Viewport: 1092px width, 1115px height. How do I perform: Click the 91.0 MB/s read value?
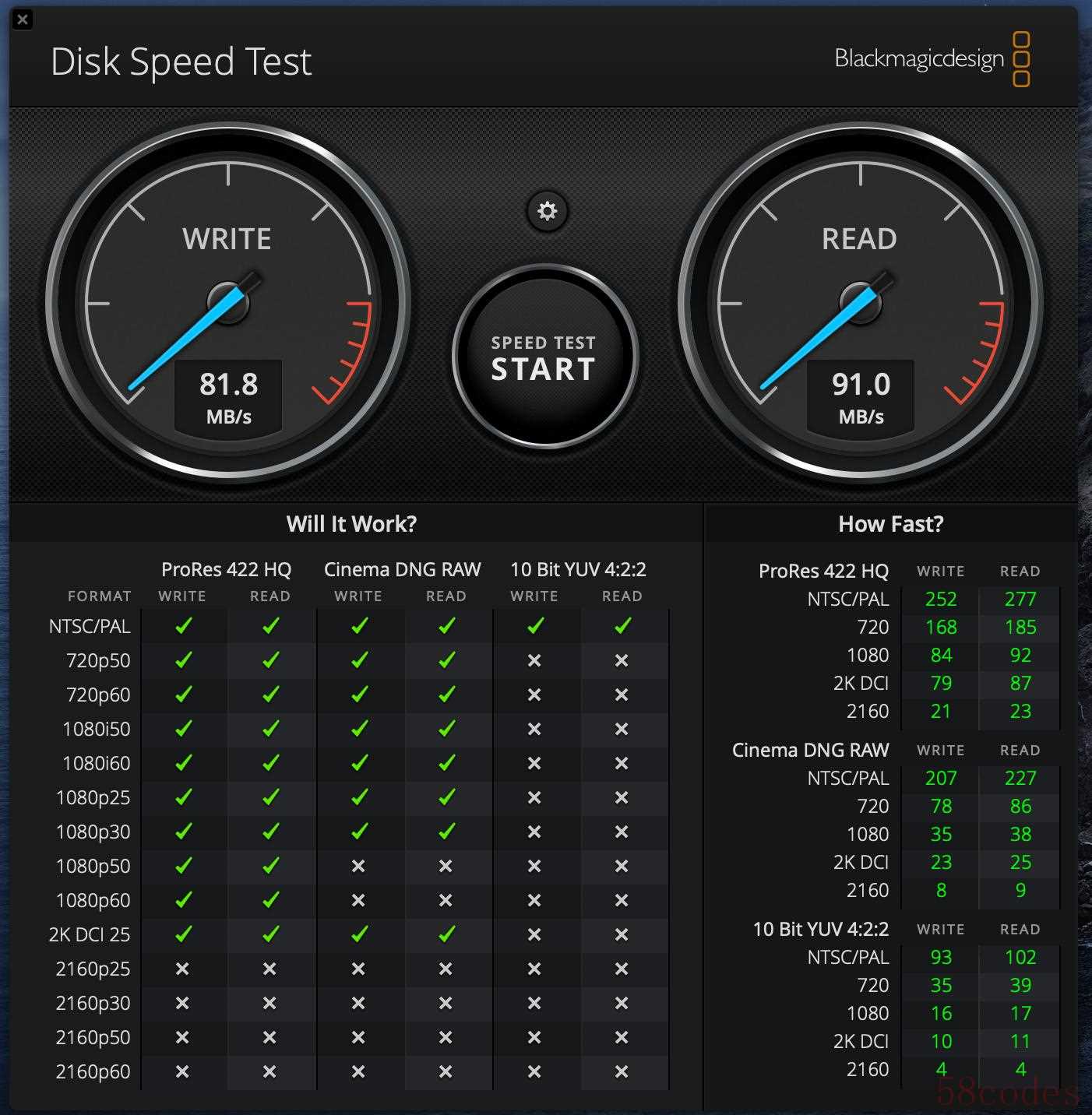(x=861, y=396)
